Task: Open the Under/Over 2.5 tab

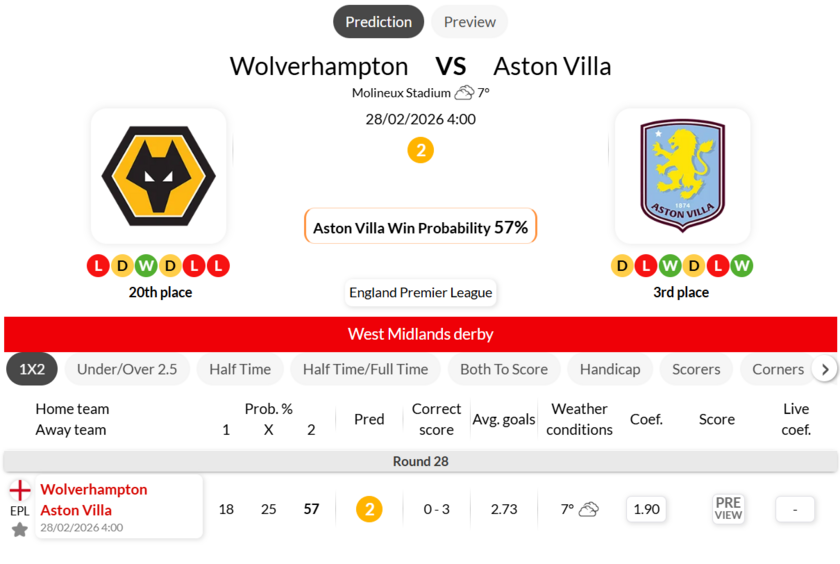Action: pyautogui.click(x=127, y=369)
